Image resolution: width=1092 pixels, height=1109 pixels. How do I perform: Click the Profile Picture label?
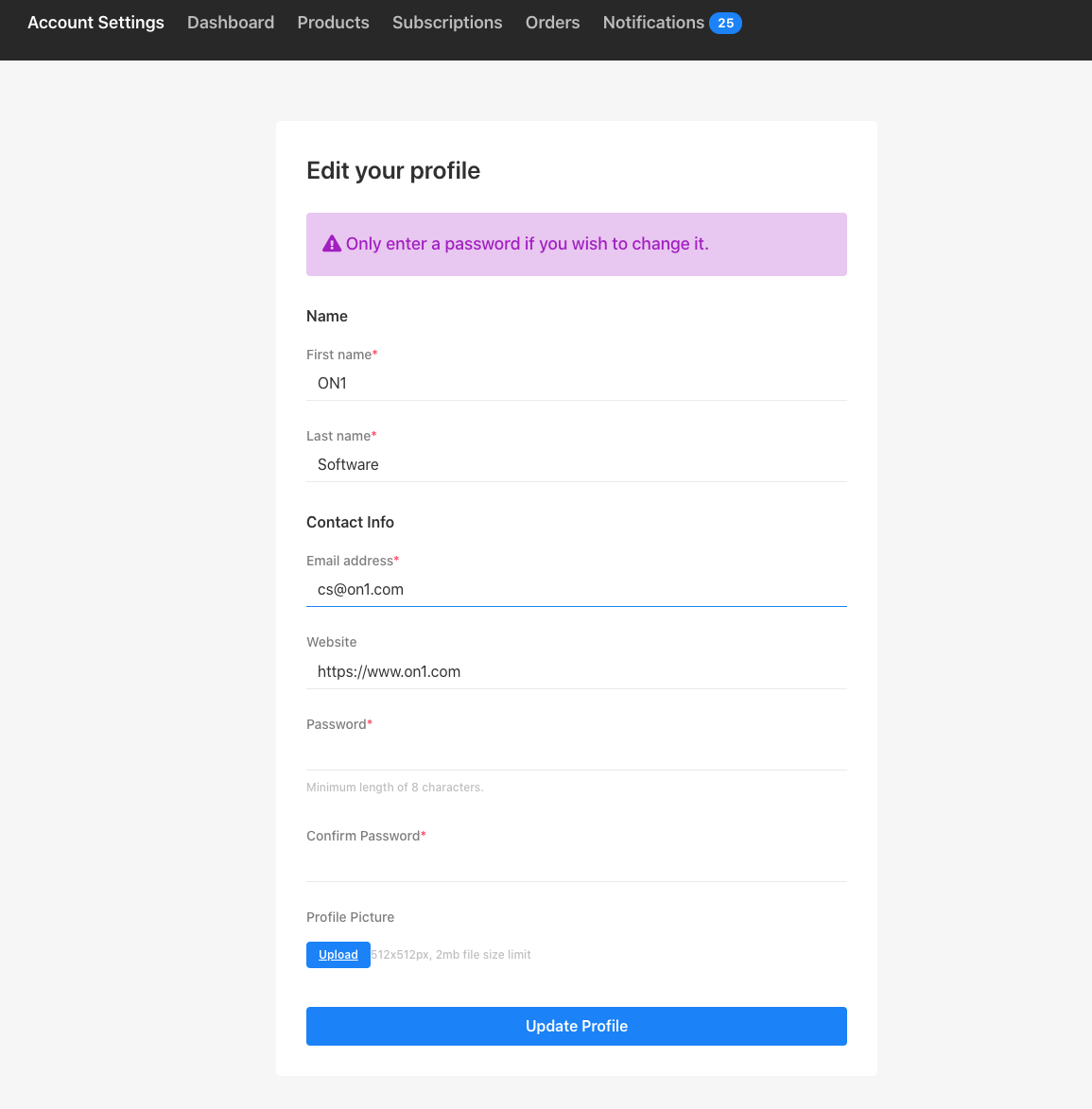coord(350,917)
